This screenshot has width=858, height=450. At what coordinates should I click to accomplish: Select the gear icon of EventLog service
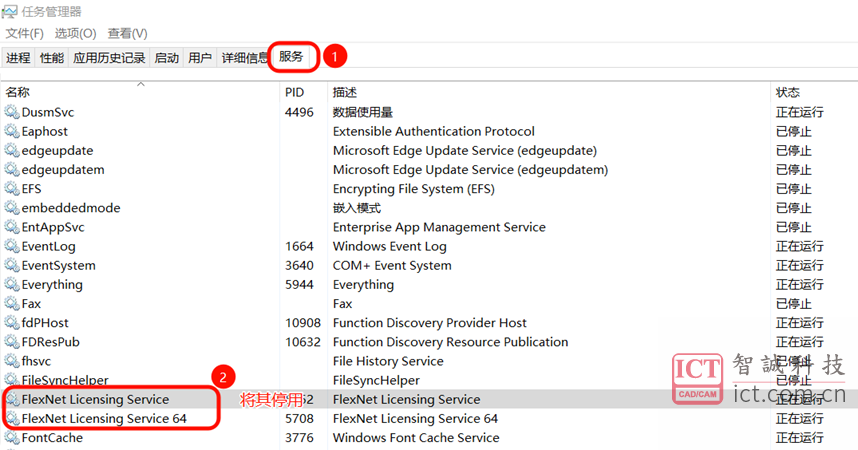click(12, 246)
